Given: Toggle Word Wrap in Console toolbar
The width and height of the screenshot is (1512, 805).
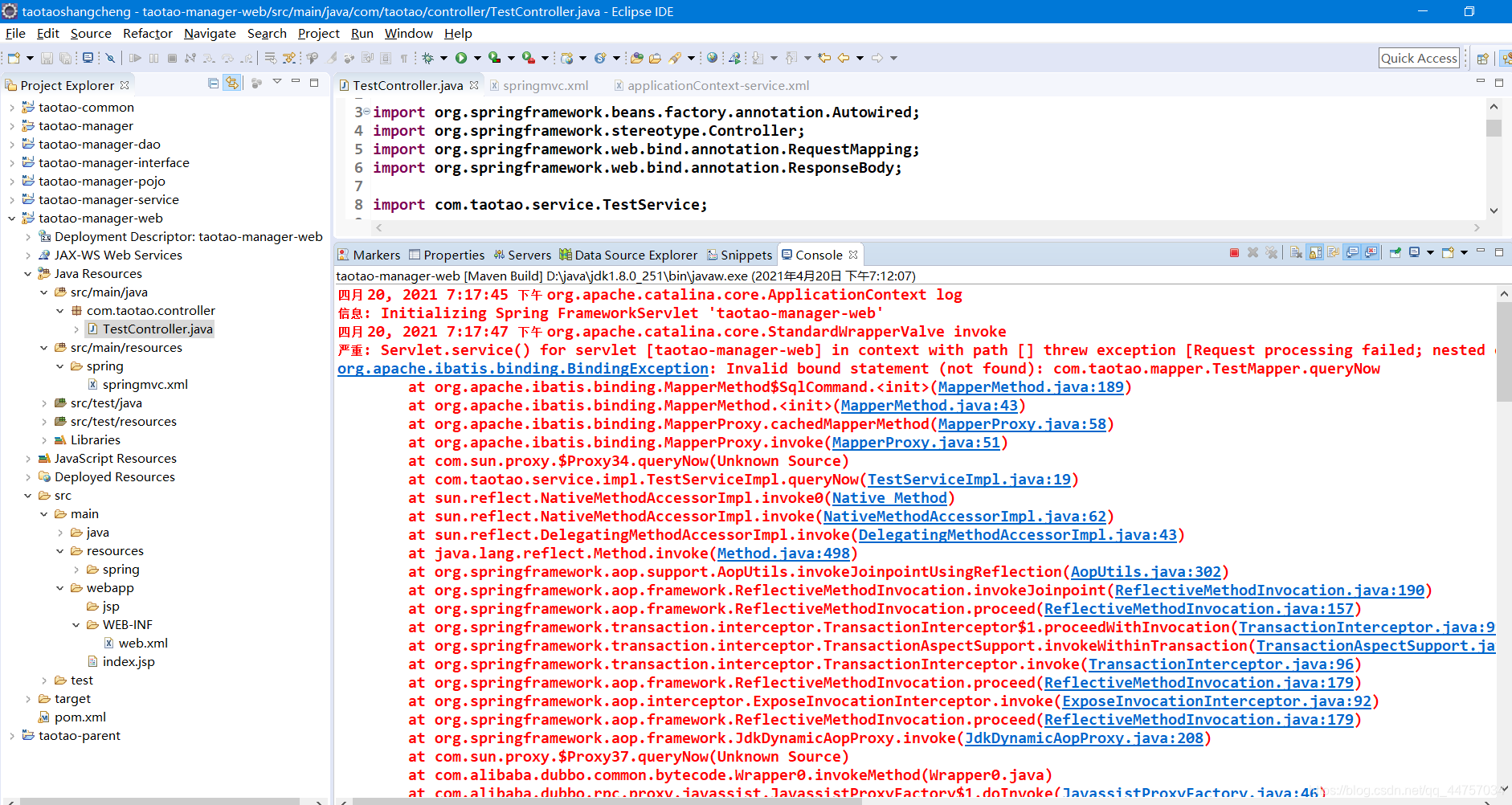Looking at the screenshot, I should coord(1333,252).
